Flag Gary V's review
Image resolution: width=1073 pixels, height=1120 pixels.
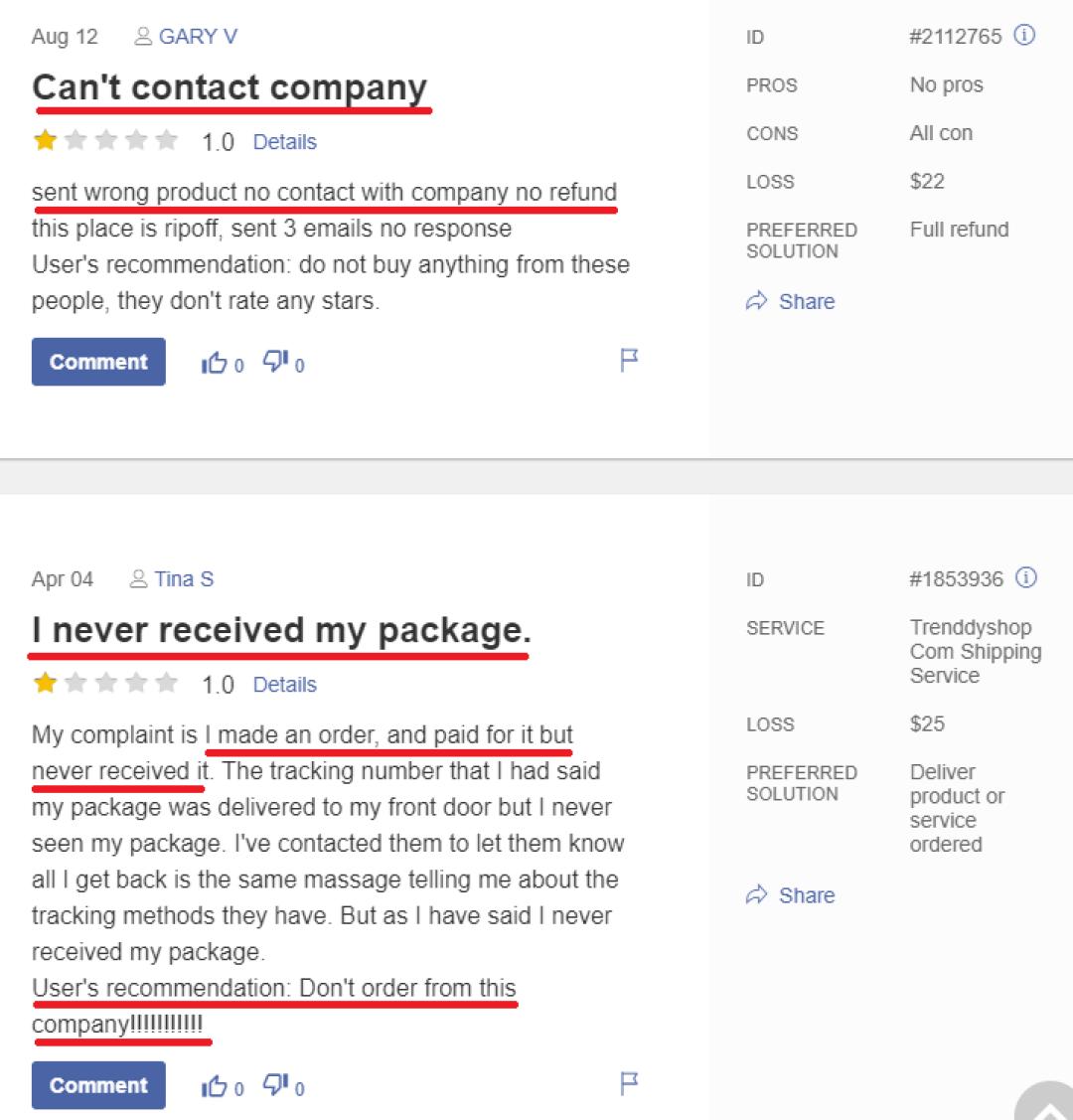(x=629, y=360)
